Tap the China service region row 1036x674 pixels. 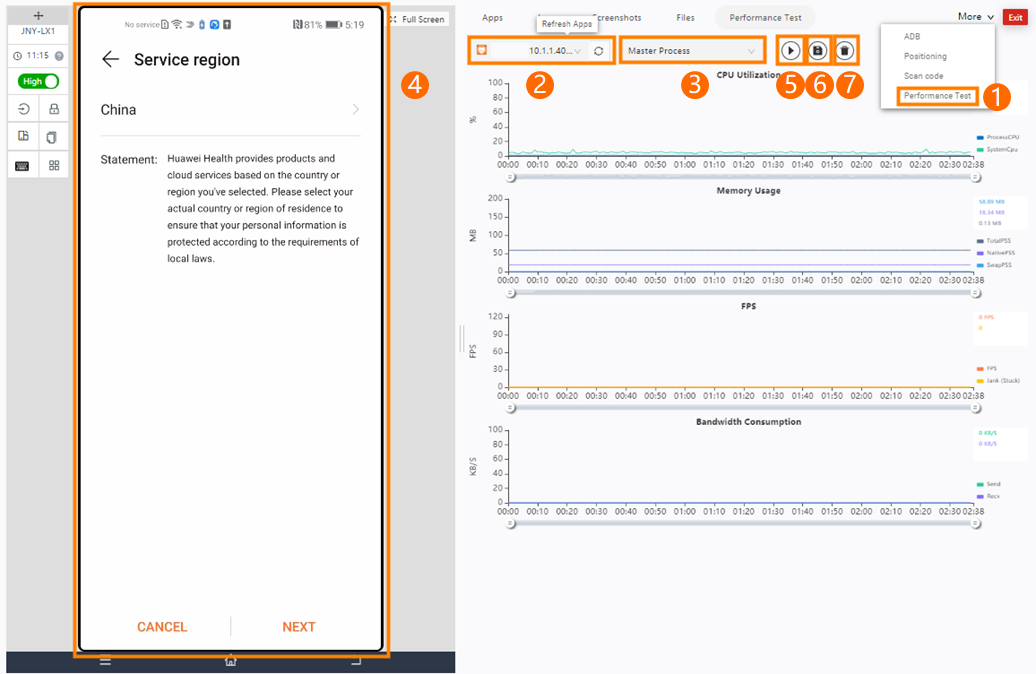(x=231, y=110)
